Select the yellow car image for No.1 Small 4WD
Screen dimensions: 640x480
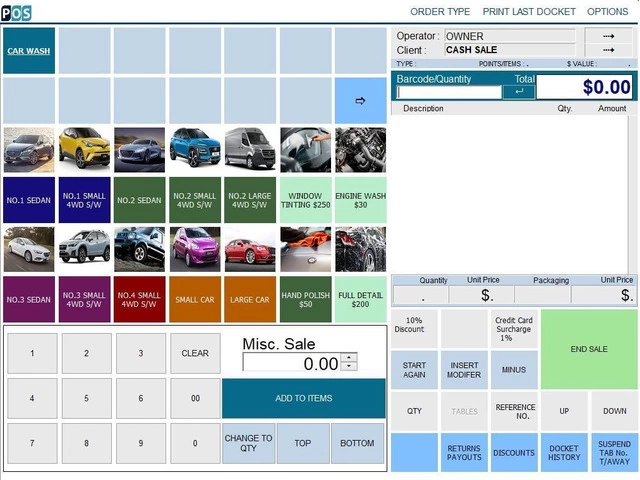click(84, 150)
